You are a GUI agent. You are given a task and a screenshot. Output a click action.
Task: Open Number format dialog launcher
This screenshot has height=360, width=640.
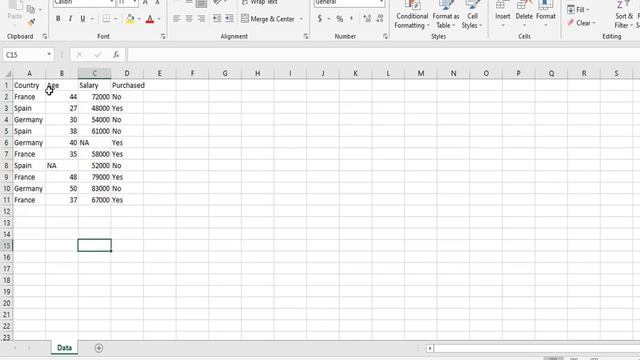385,36
